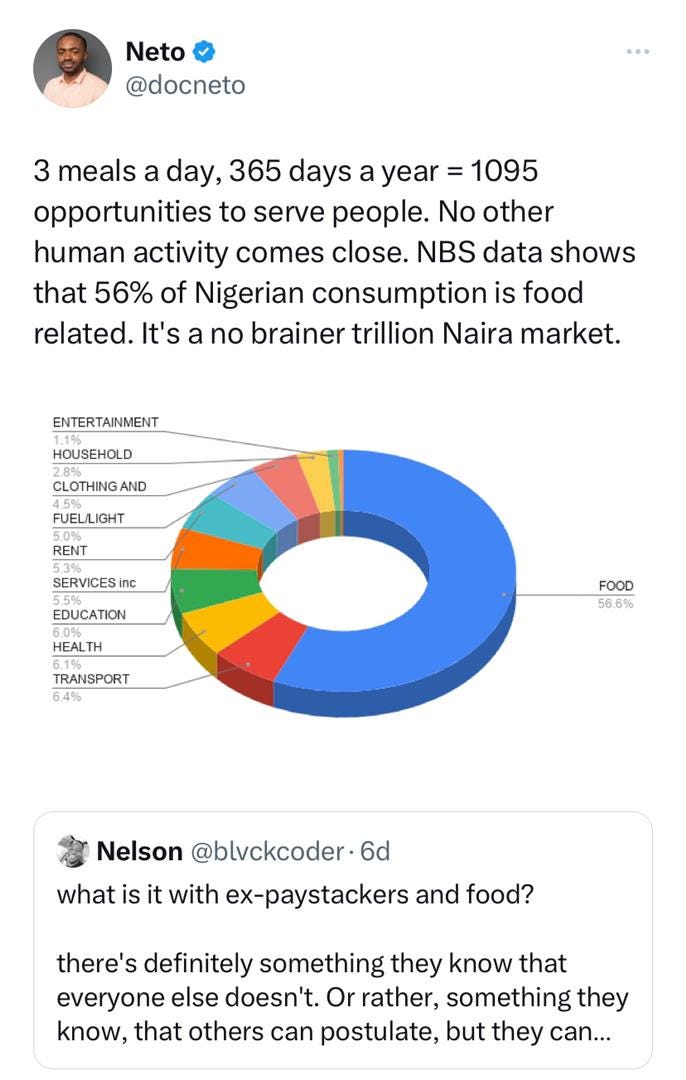Select the FOOD 56.6% label

(615, 594)
